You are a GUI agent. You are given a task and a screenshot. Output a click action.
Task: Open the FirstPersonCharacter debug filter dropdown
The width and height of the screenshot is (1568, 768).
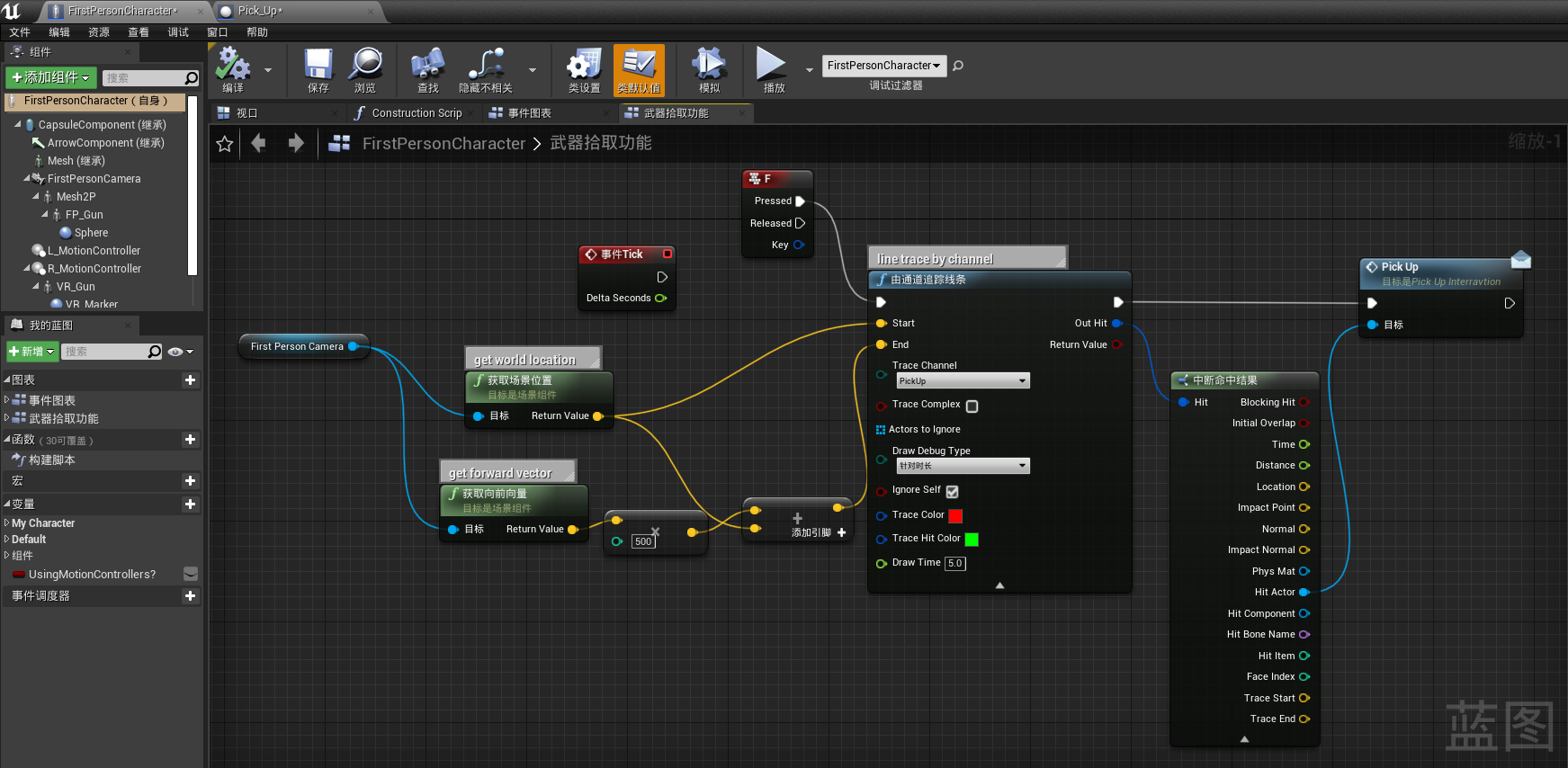(x=883, y=66)
